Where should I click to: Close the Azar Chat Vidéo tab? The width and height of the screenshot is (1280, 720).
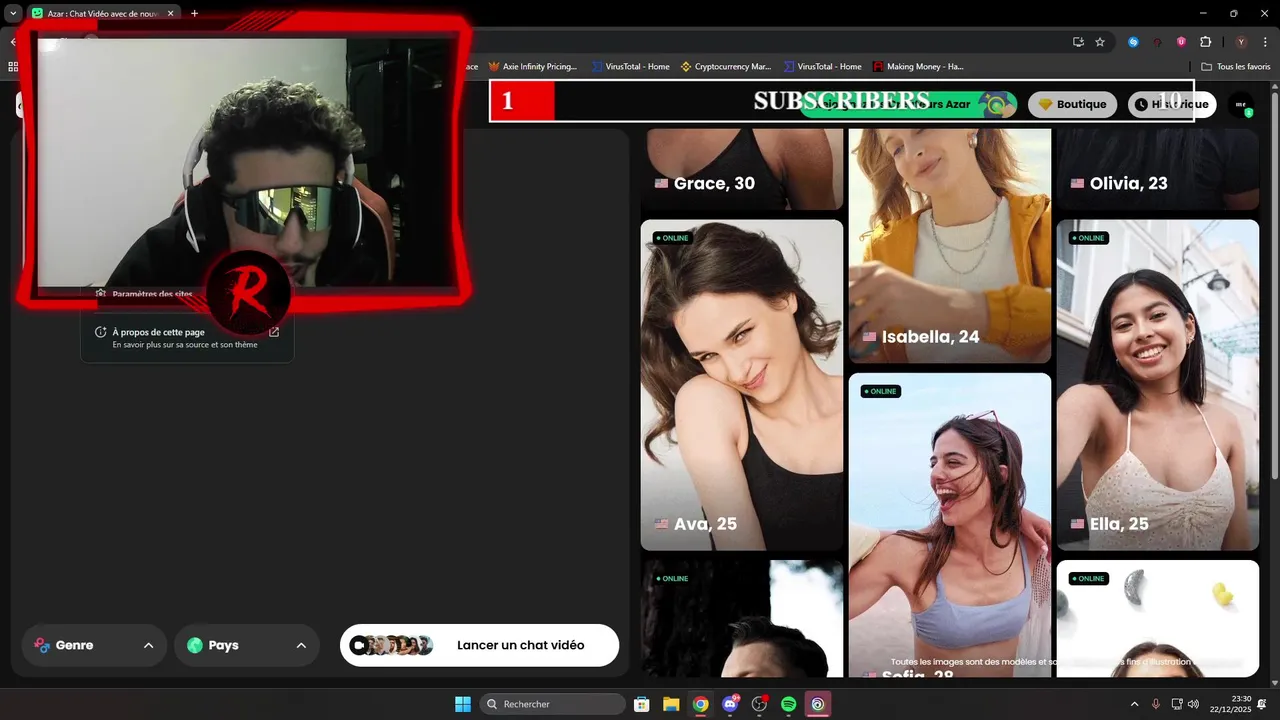tap(170, 13)
